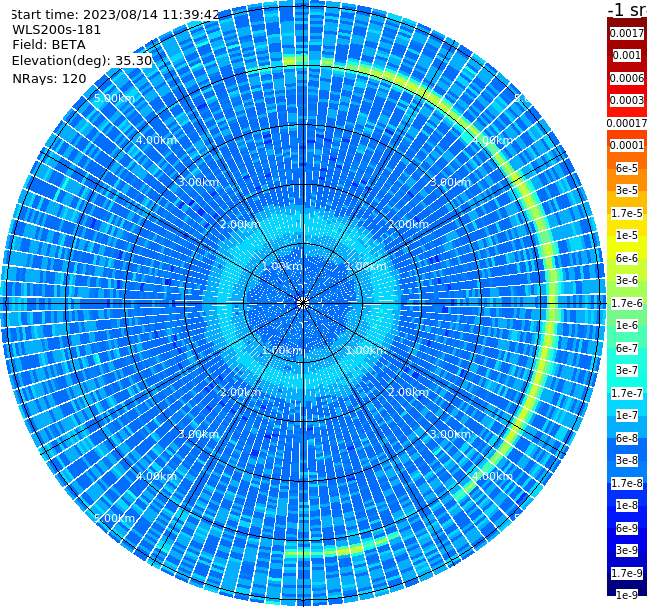Viewport: 647px width, 607px height.
Task: Click the NRays: 120 label
Action: point(49,78)
